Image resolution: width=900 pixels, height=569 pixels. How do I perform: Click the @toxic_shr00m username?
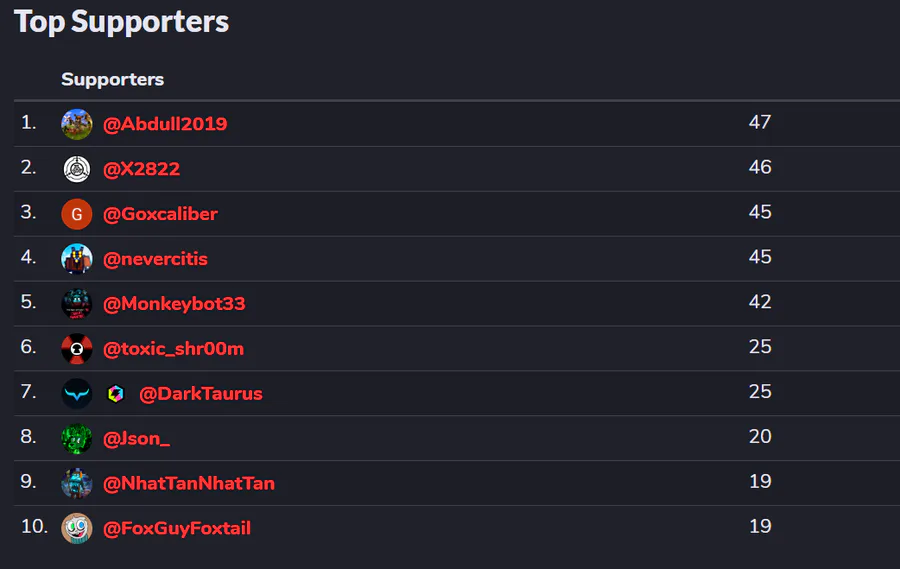click(173, 348)
